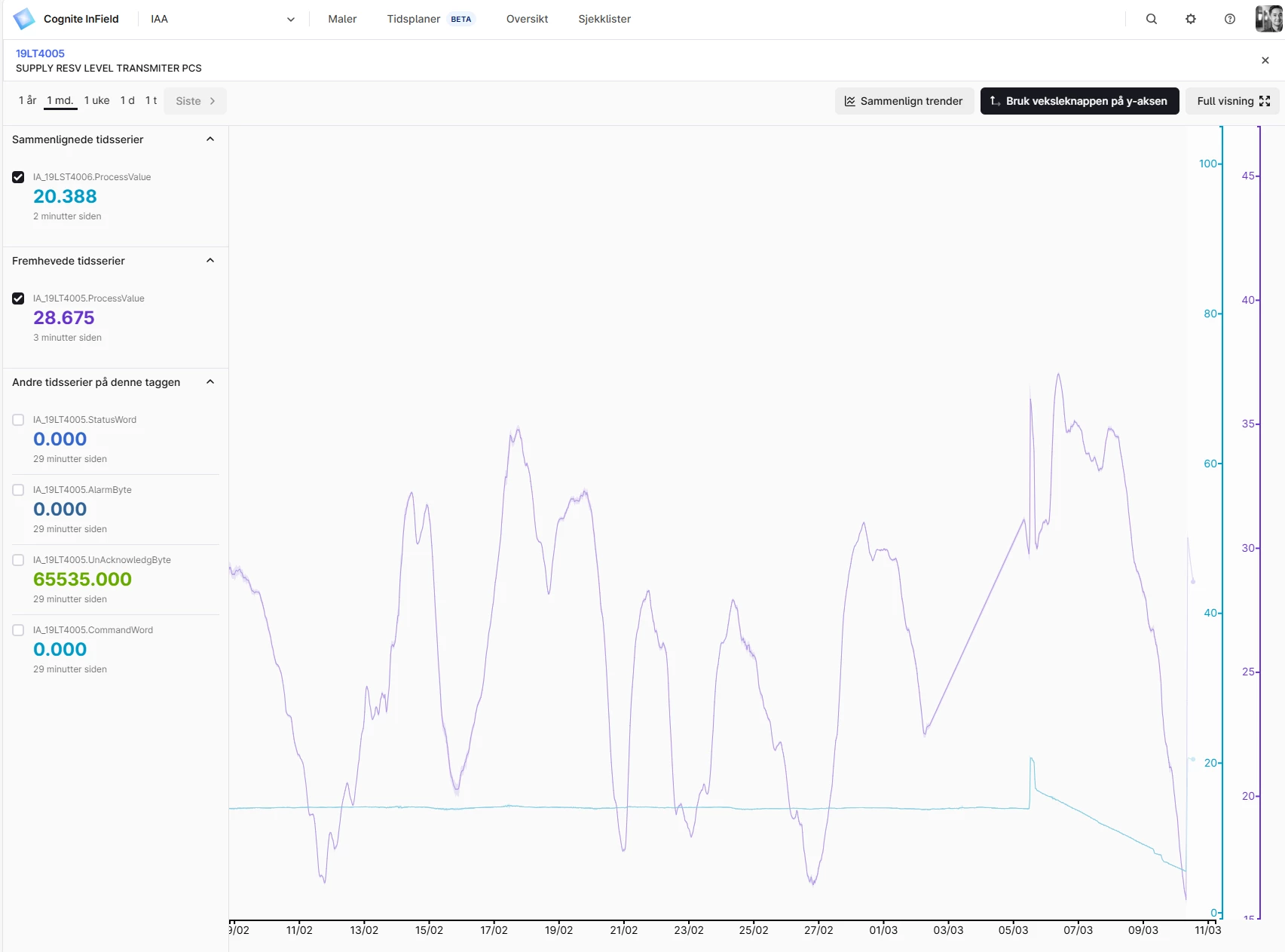Collapse the Sammenlignede tidsserier section
The image size is (1285, 952).
pos(210,139)
